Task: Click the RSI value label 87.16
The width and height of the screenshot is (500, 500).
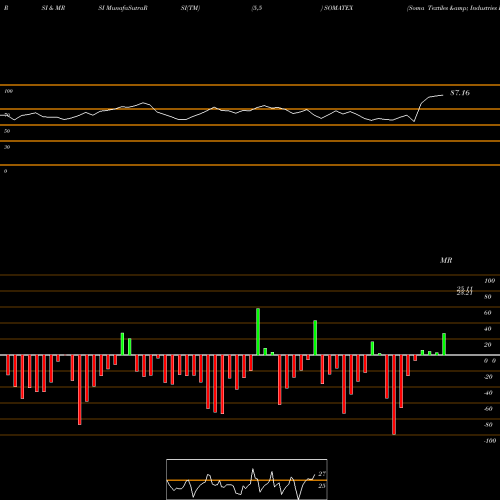Action: point(460,93)
